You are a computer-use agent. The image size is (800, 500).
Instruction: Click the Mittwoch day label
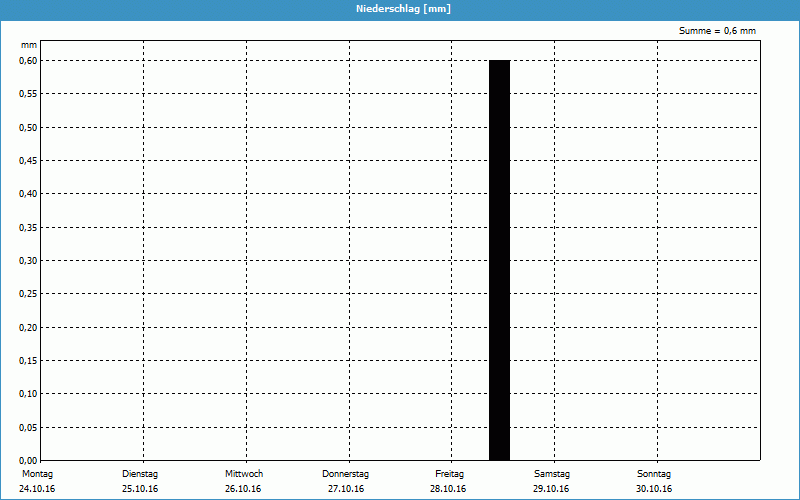pos(244,474)
